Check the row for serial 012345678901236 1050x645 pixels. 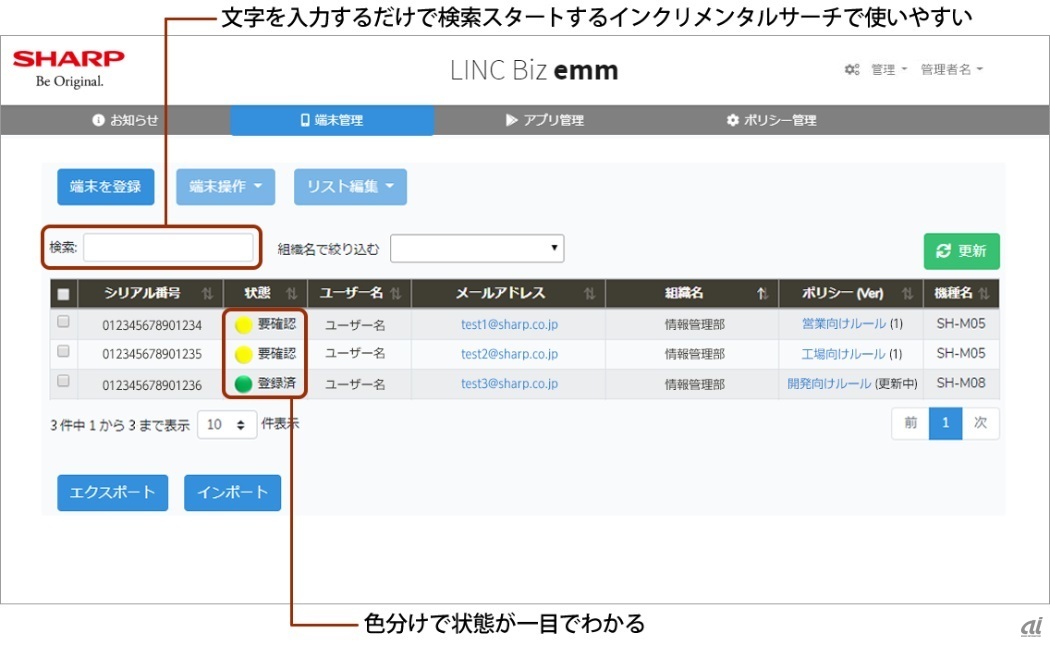[64, 380]
